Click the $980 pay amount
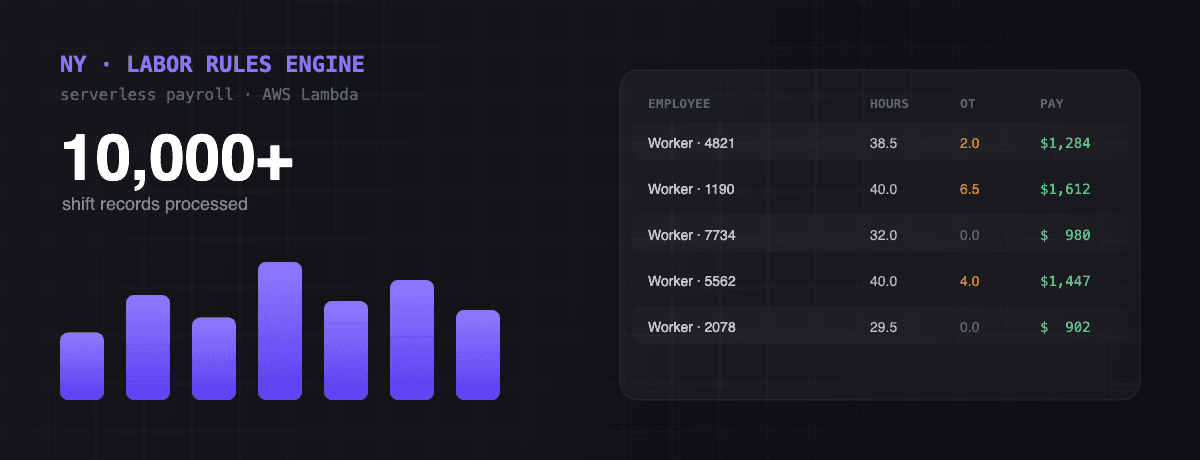 click(1065, 235)
